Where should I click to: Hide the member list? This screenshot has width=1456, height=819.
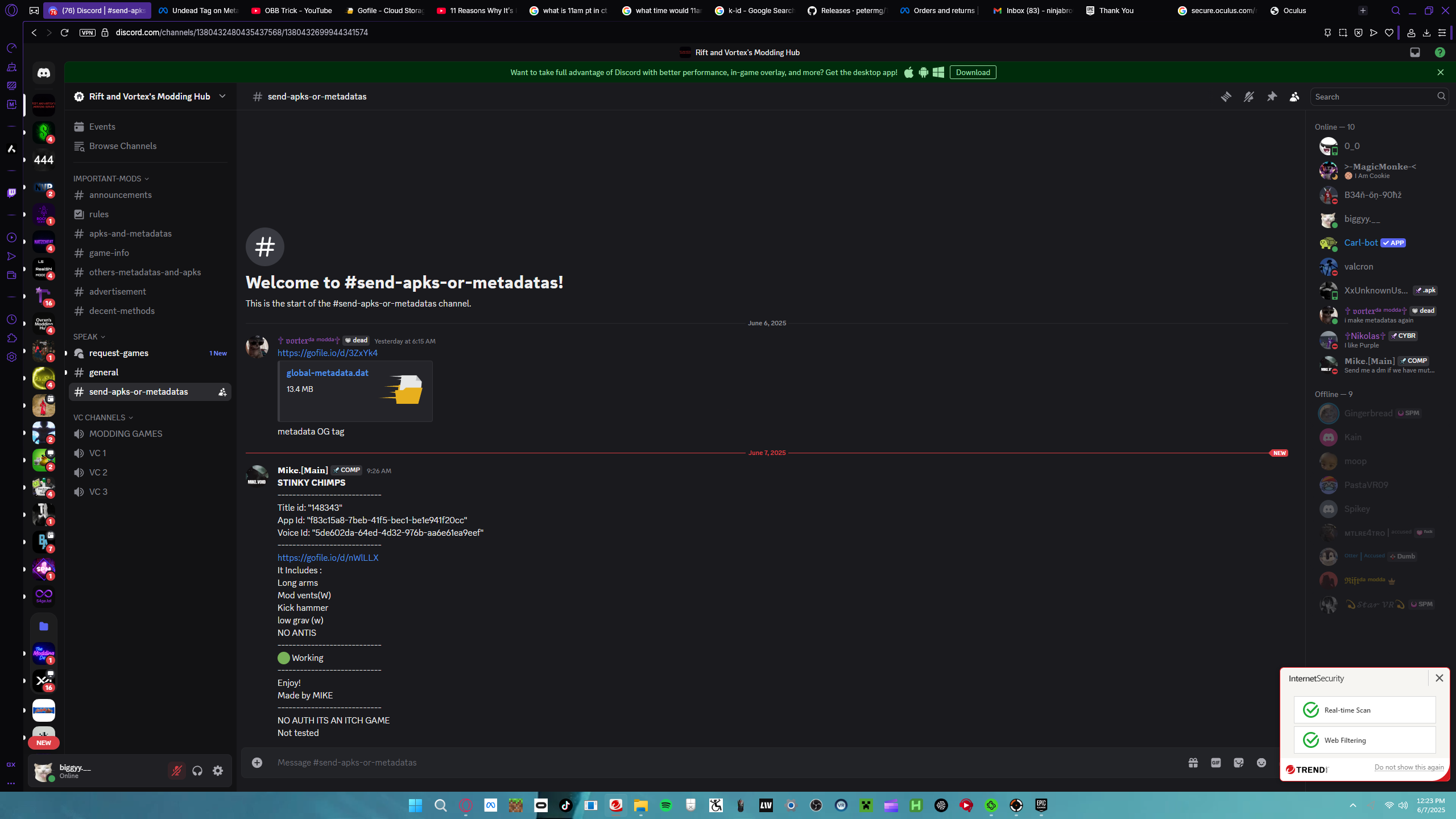coord(1294,97)
